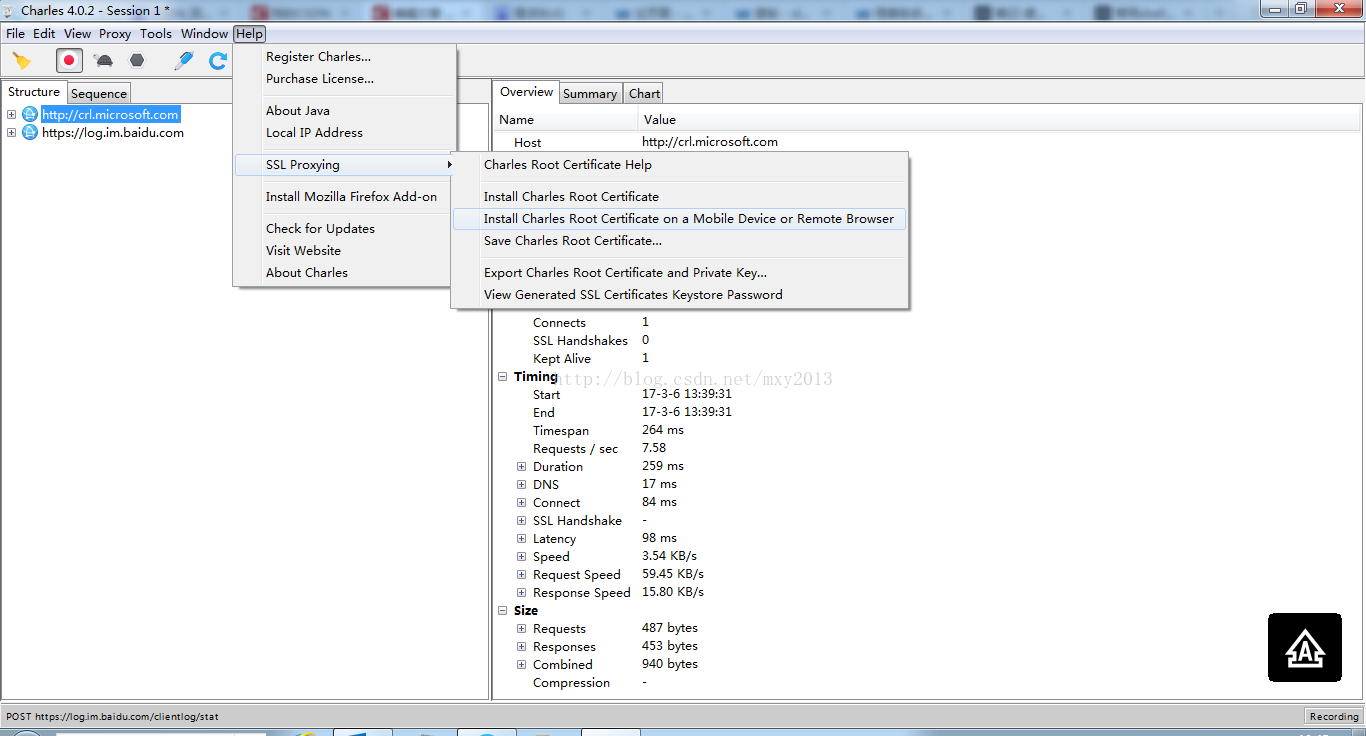Image resolution: width=1366 pixels, height=736 pixels.
Task: Toggle the turtle throttling icon
Action: point(103,61)
